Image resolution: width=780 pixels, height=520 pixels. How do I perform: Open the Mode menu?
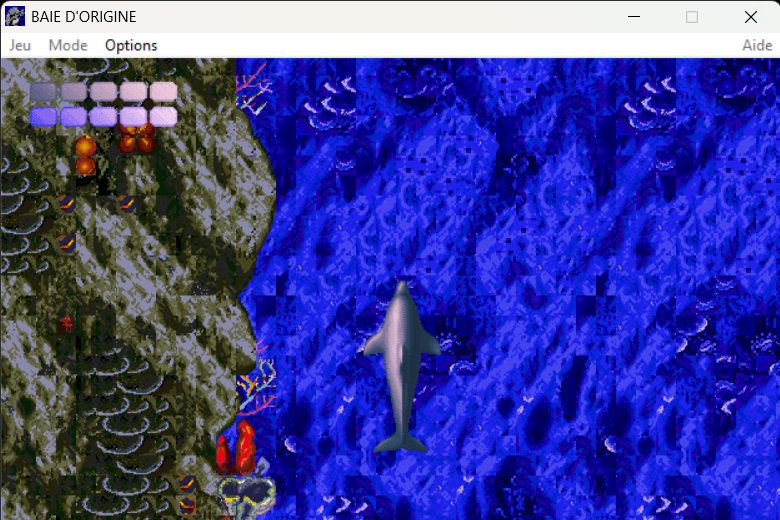click(x=68, y=45)
